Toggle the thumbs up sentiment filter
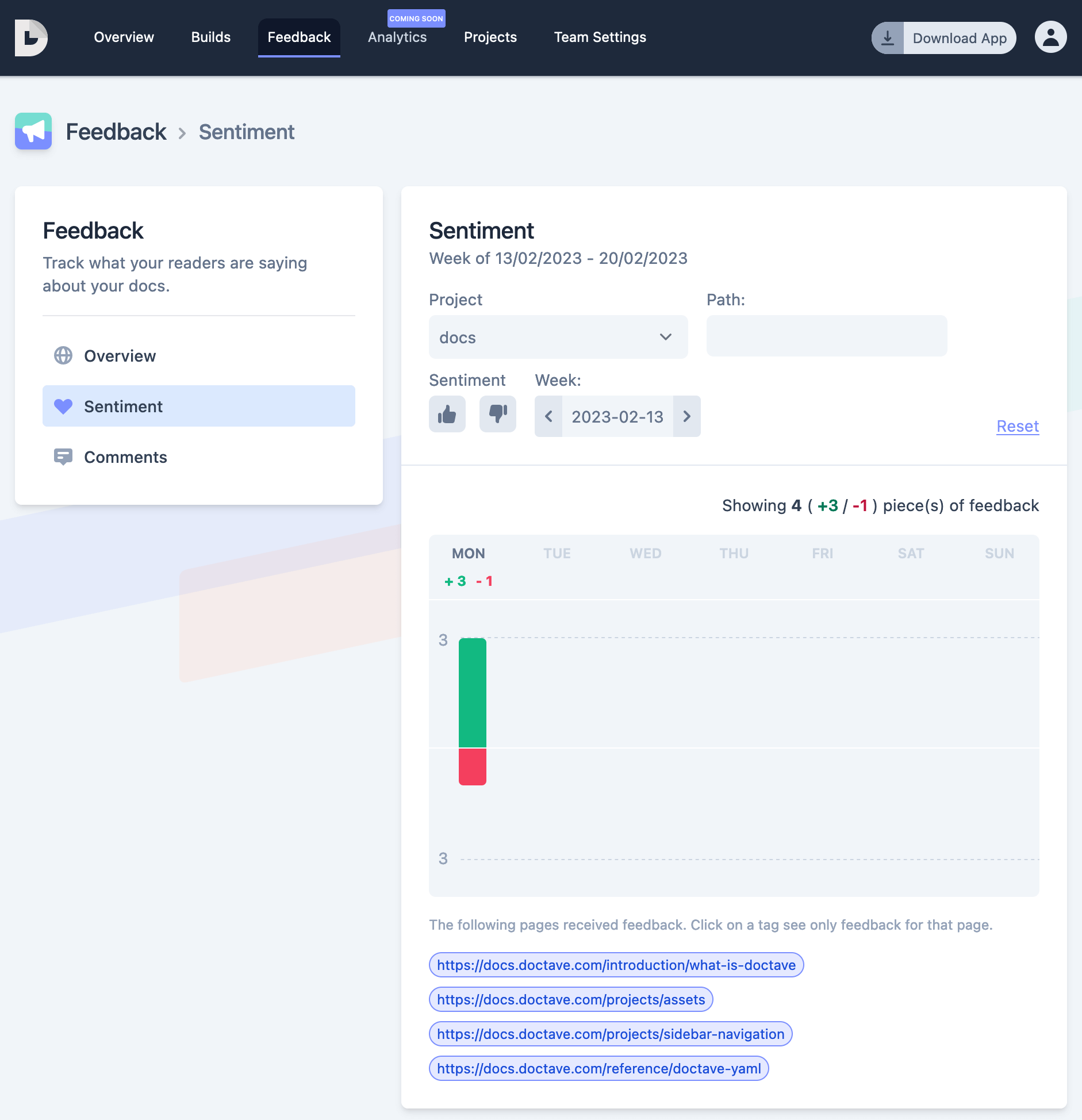This screenshot has width=1082, height=1120. (x=447, y=414)
